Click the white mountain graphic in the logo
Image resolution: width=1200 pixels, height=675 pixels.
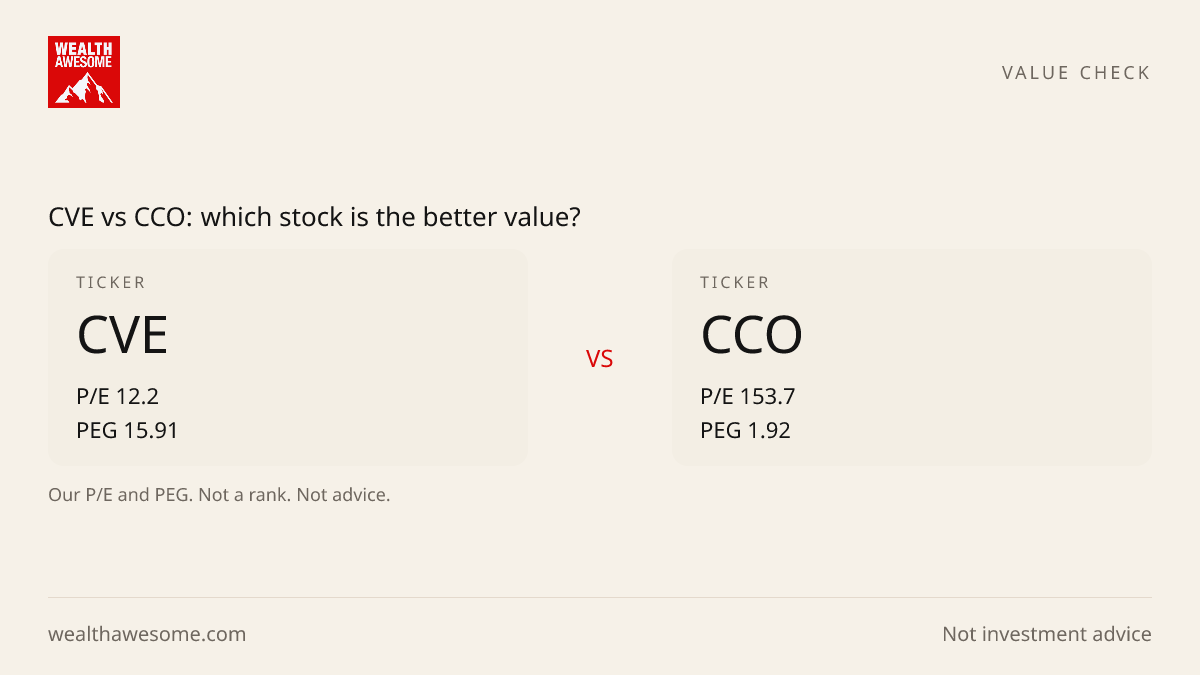click(x=84, y=89)
